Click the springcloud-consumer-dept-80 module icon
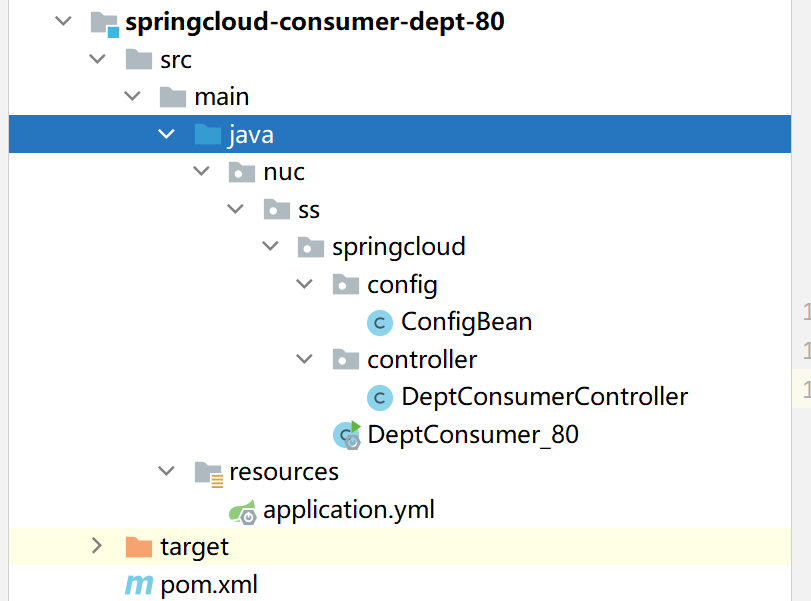Viewport: 811px width, 601px height. pyautogui.click(x=105, y=24)
